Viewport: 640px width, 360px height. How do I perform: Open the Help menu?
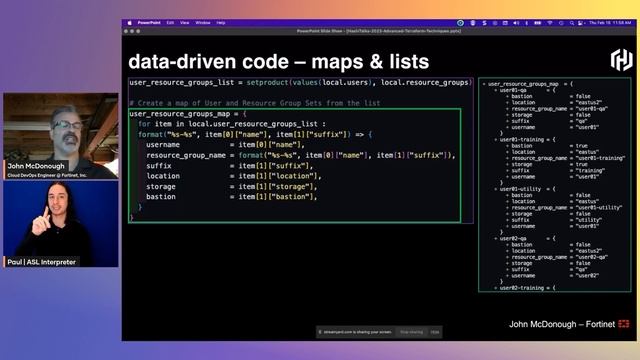pyautogui.click(x=221, y=23)
